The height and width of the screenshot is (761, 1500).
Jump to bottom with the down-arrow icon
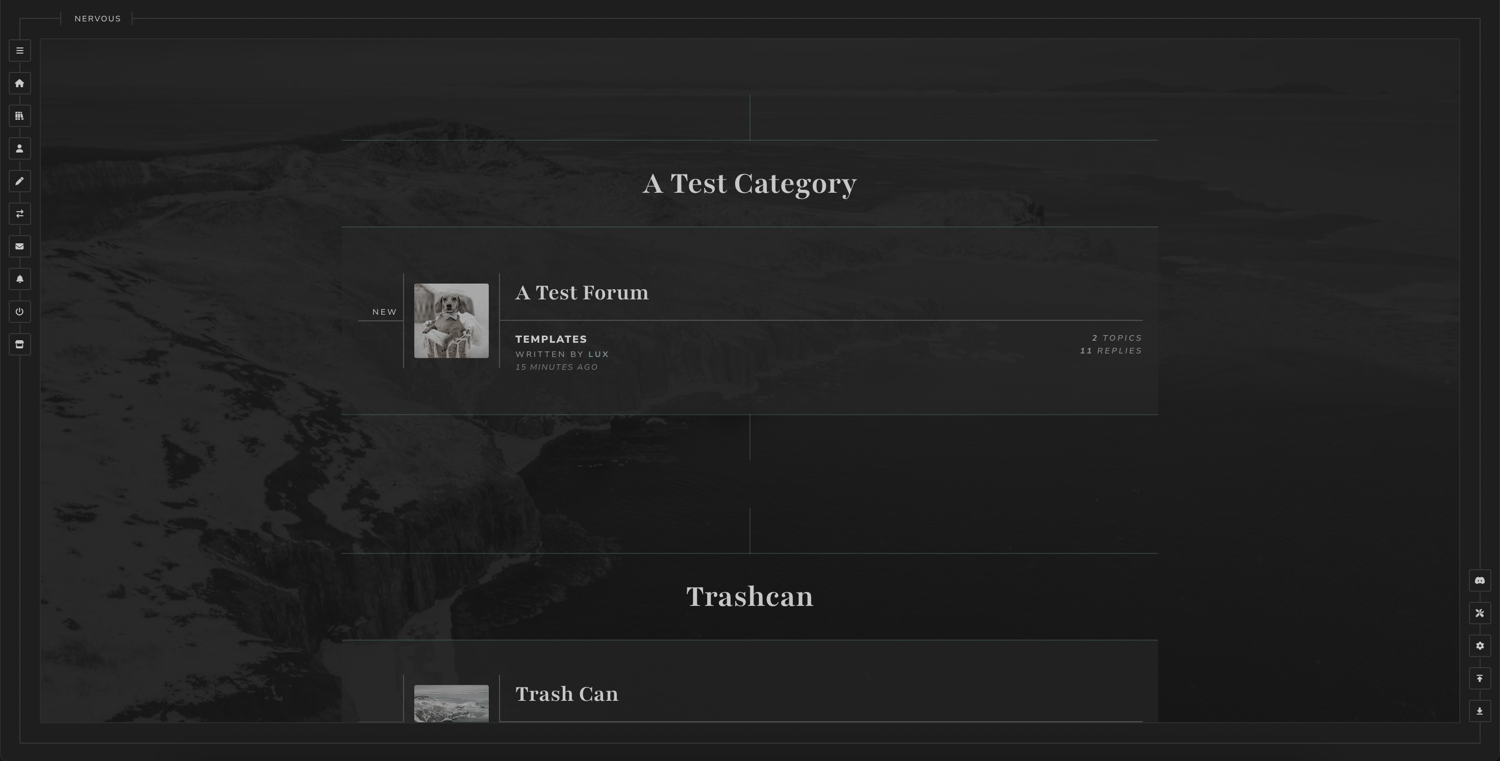coord(1480,711)
